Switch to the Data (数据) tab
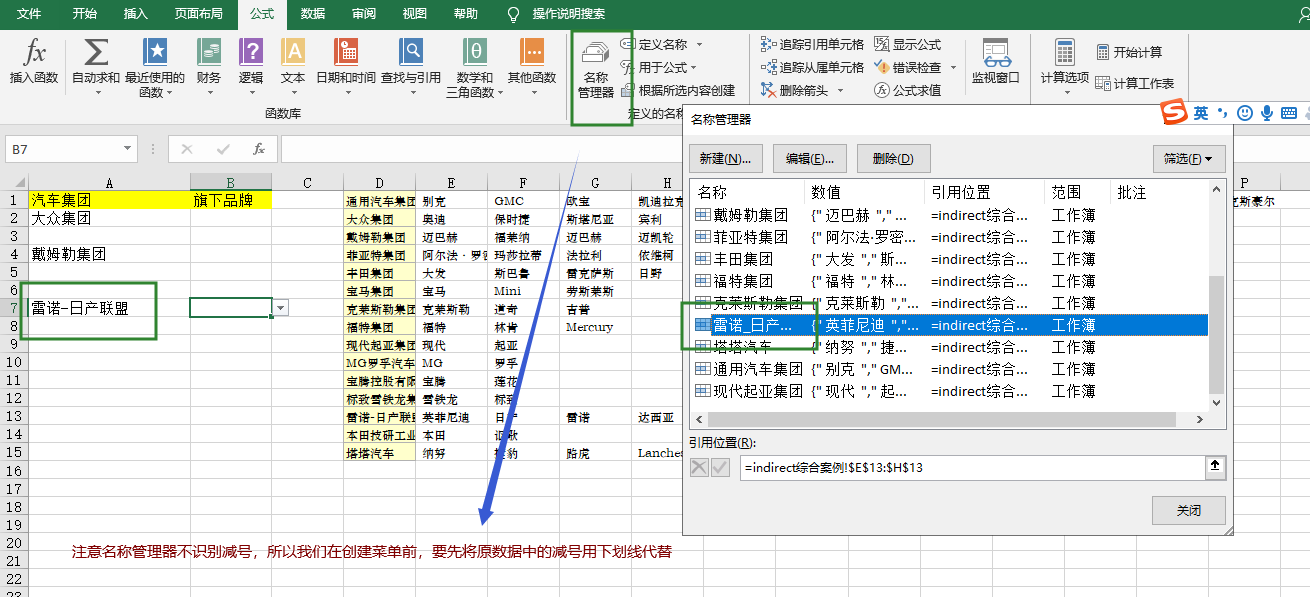The height and width of the screenshot is (597, 1310). pyautogui.click(x=313, y=14)
